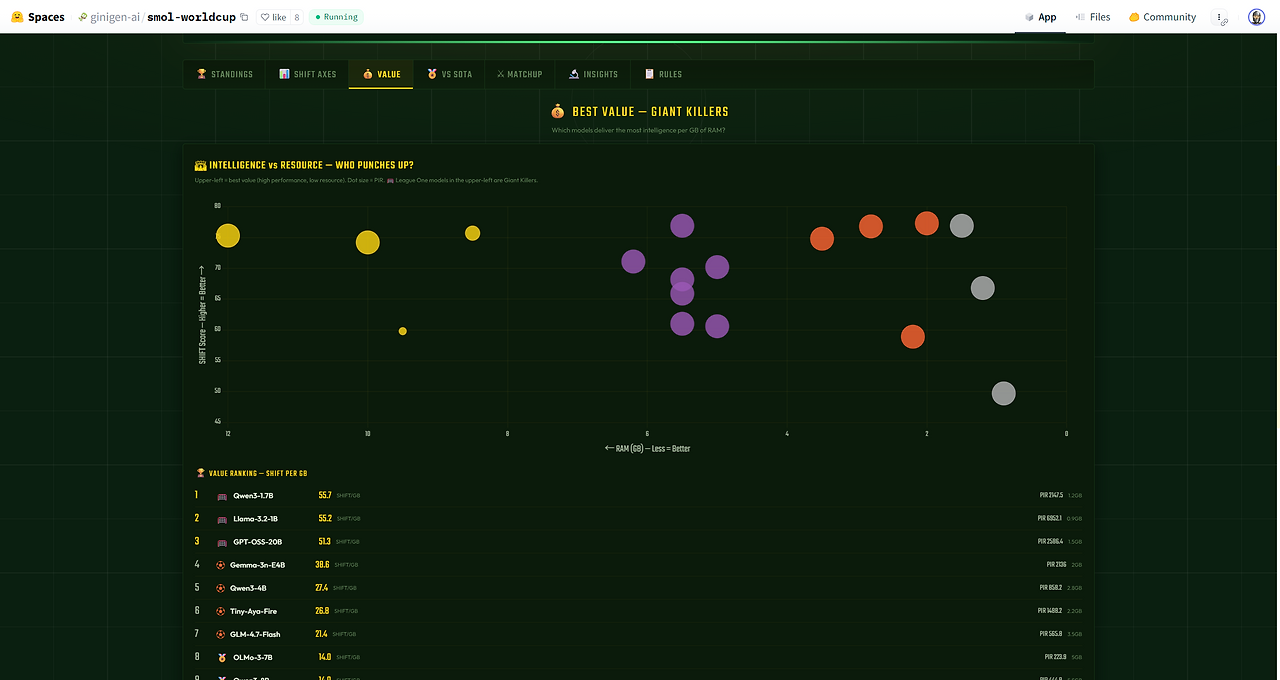Click the league icon beside GPT-OSS-20B

tap(222, 542)
